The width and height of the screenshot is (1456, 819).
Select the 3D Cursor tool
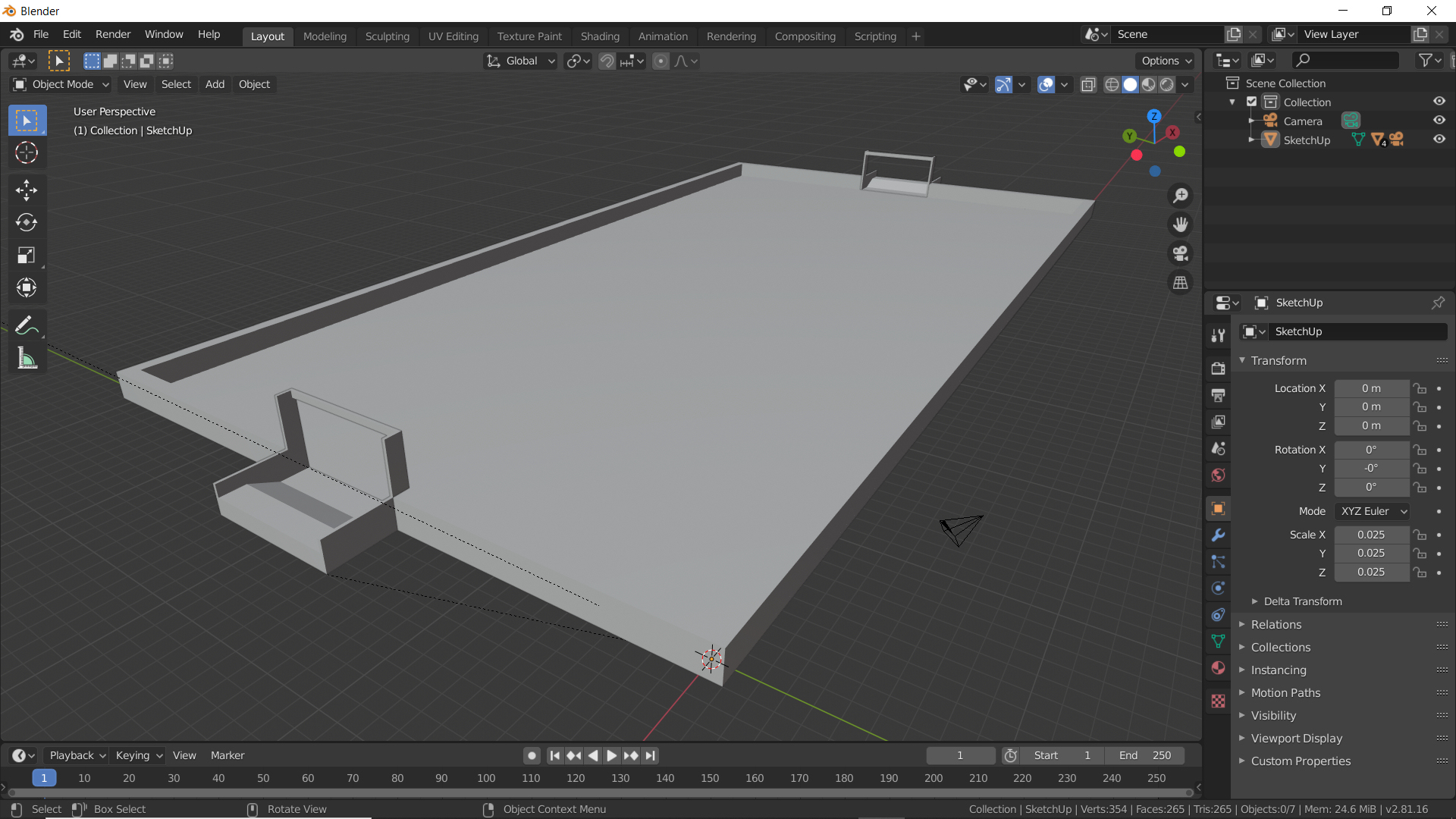(x=27, y=152)
